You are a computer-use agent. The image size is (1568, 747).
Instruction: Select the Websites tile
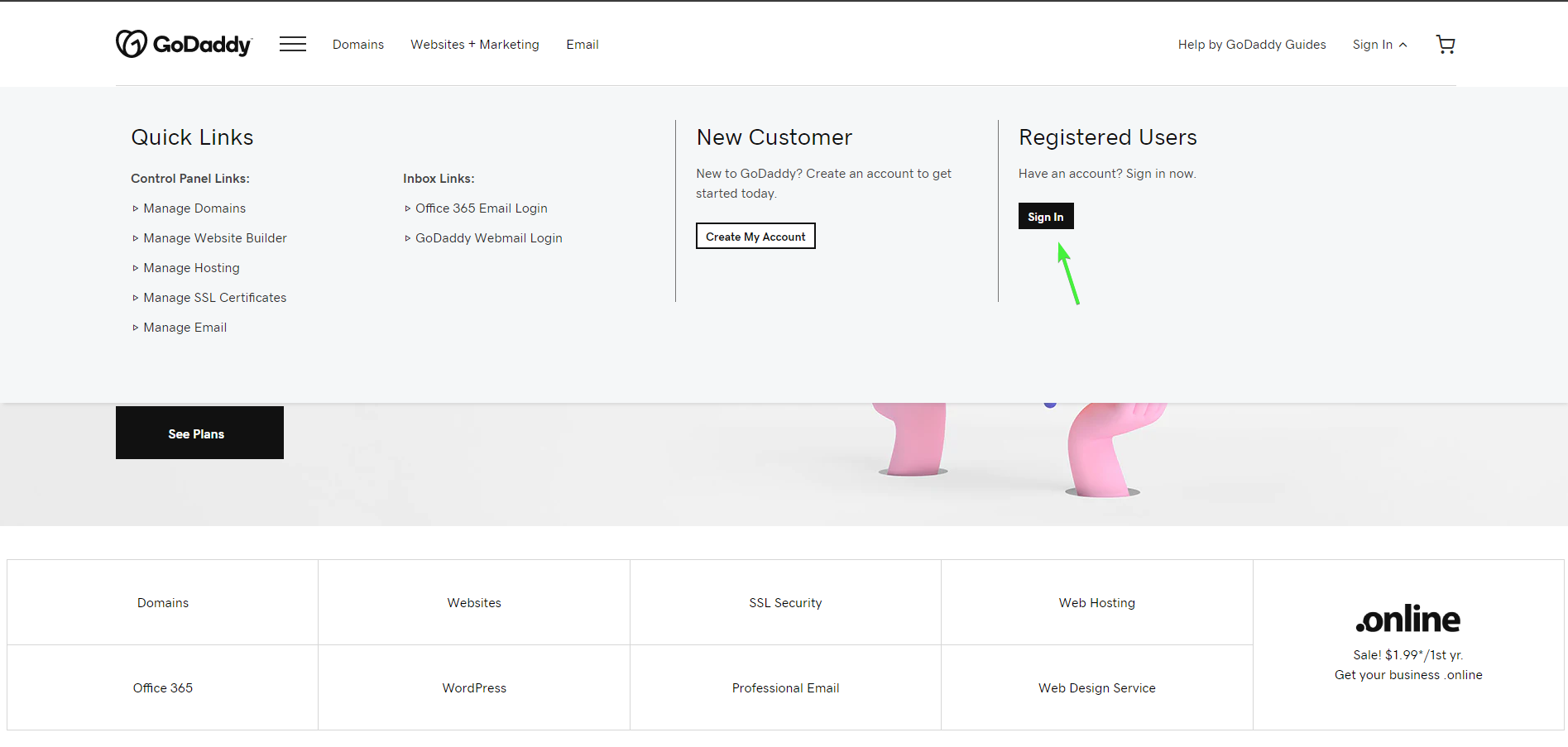(474, 602)
